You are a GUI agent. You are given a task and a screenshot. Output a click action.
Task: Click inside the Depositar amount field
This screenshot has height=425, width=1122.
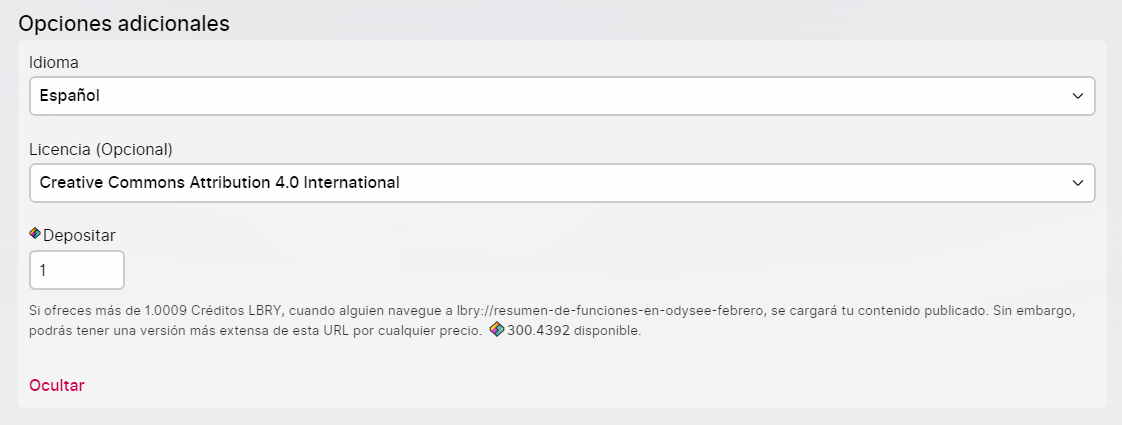(77, 270)
